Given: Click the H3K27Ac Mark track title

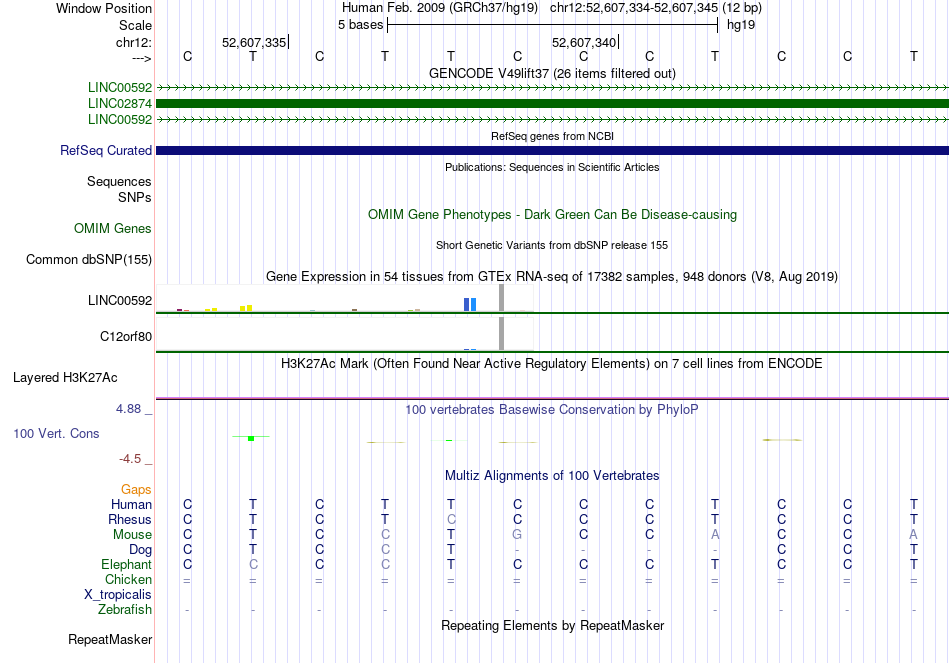Looking at the screenshot, I should [552, 364].
